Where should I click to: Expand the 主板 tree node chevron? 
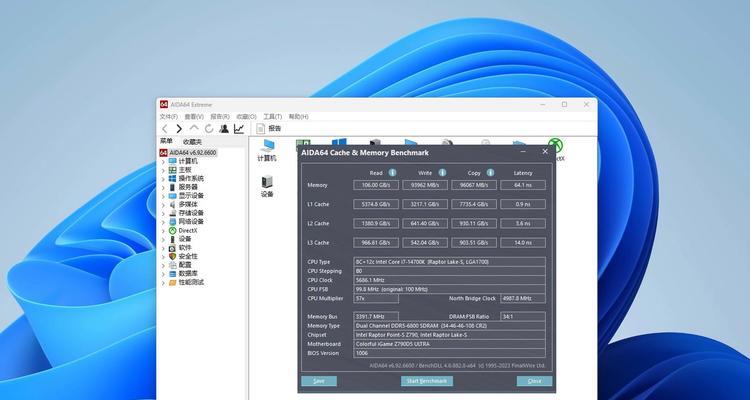tap(163, 170)
